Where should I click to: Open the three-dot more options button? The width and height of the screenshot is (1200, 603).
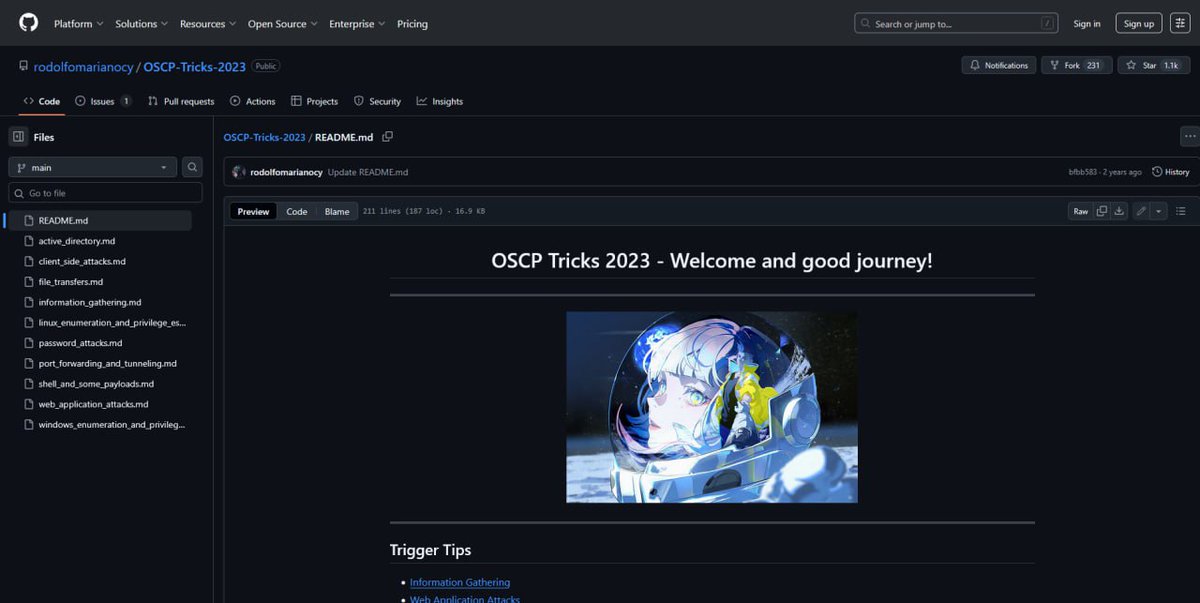[1190, 137]
